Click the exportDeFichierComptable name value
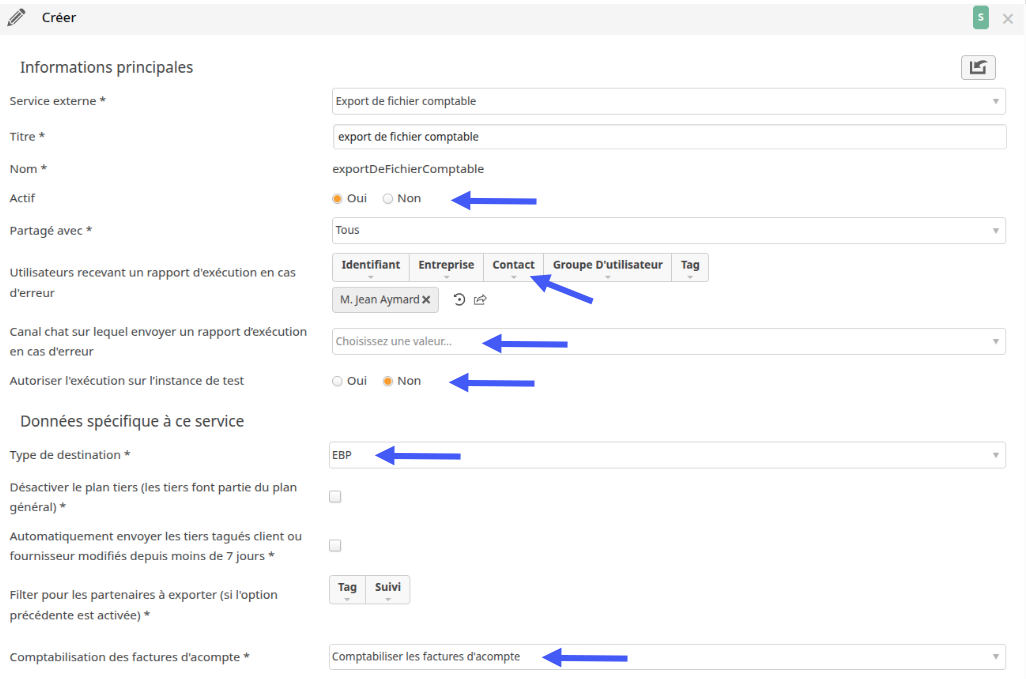Image resolution: width=1026 pixels, height=679 pixels. click(x=408, y=169)
